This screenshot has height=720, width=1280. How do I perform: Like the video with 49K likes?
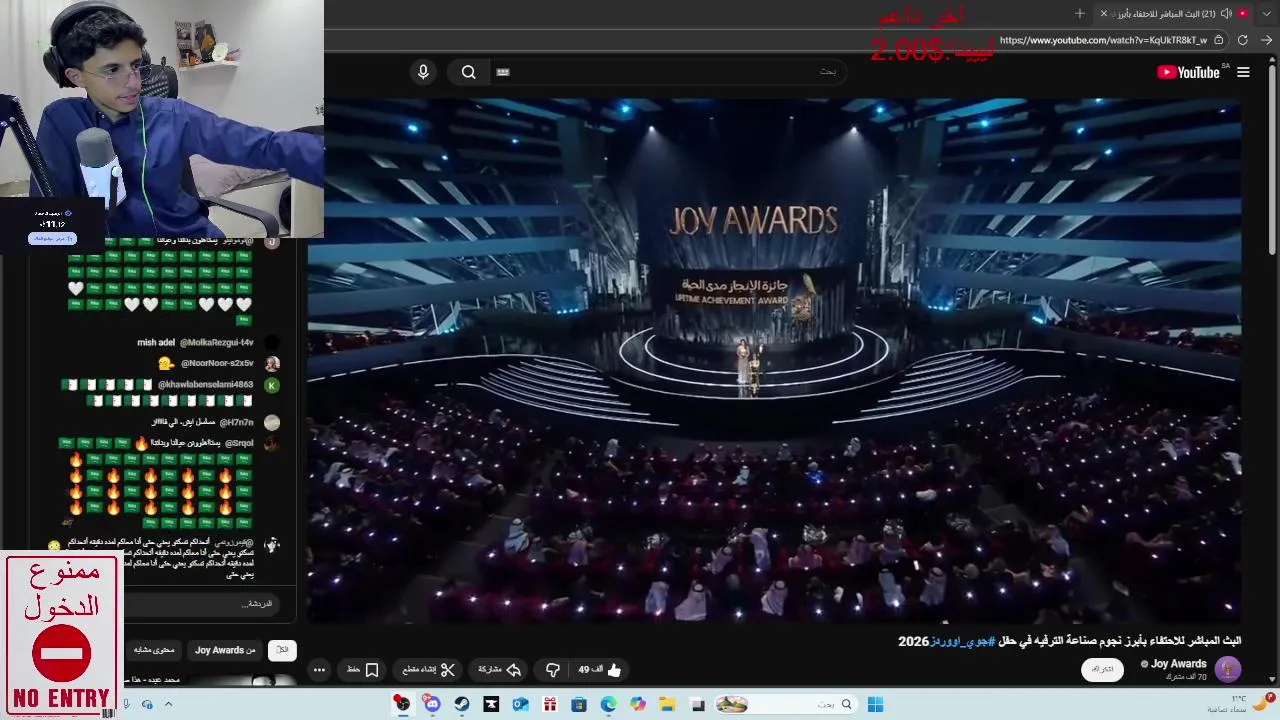pyautogui.click(x=600, y=670)
